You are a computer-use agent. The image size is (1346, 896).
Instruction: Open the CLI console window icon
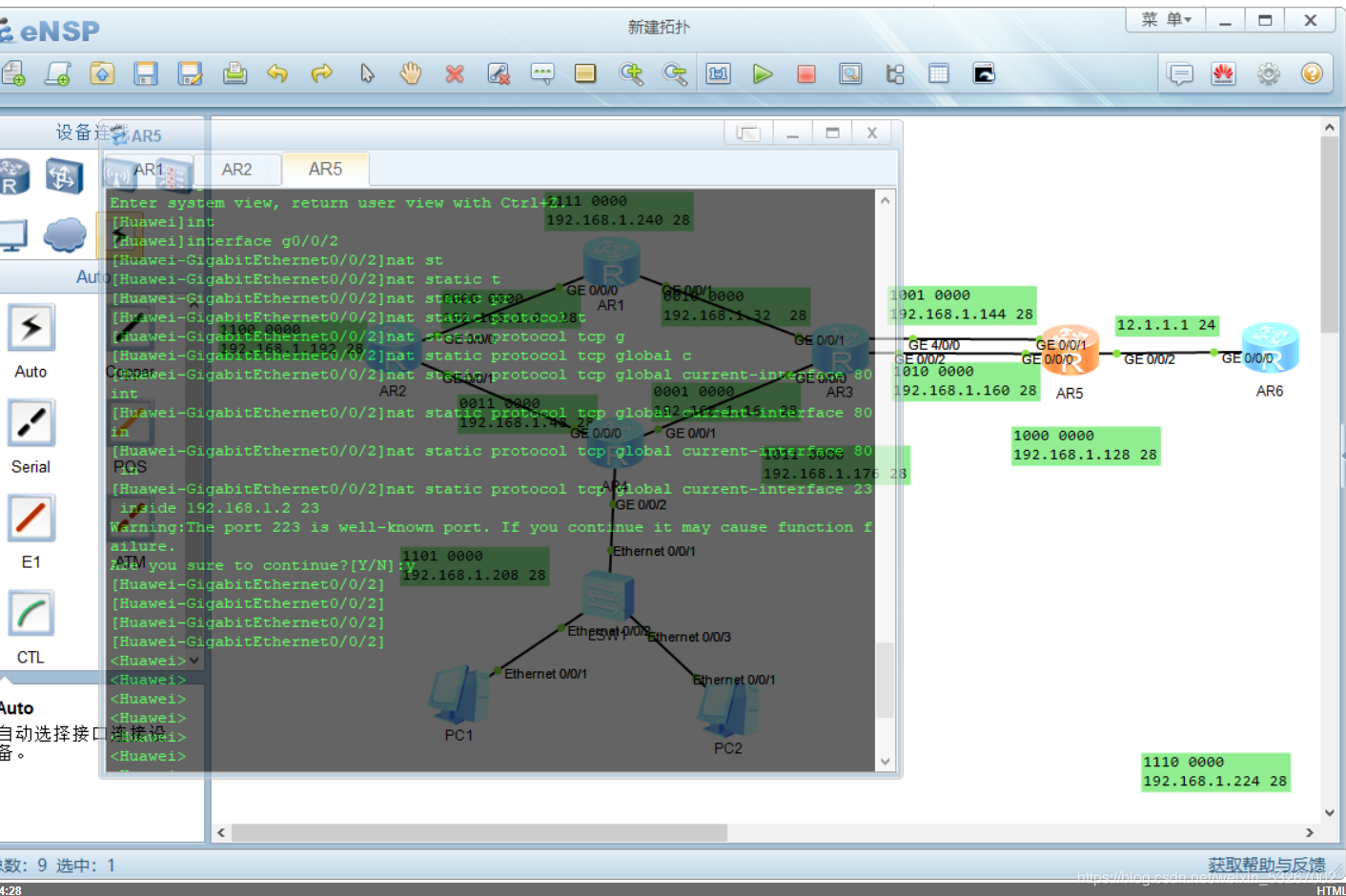[984, 73]
